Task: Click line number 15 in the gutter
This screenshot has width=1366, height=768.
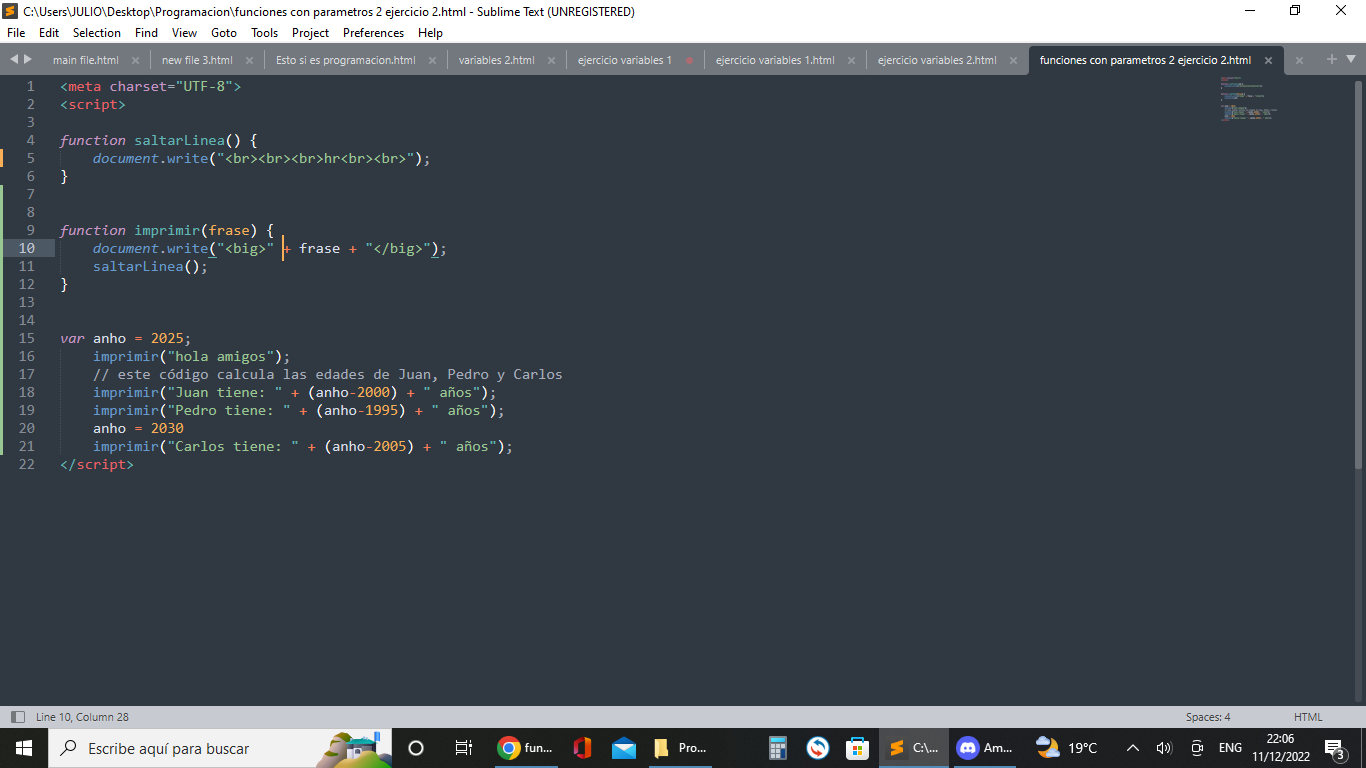Action: (x=26, y=338)
